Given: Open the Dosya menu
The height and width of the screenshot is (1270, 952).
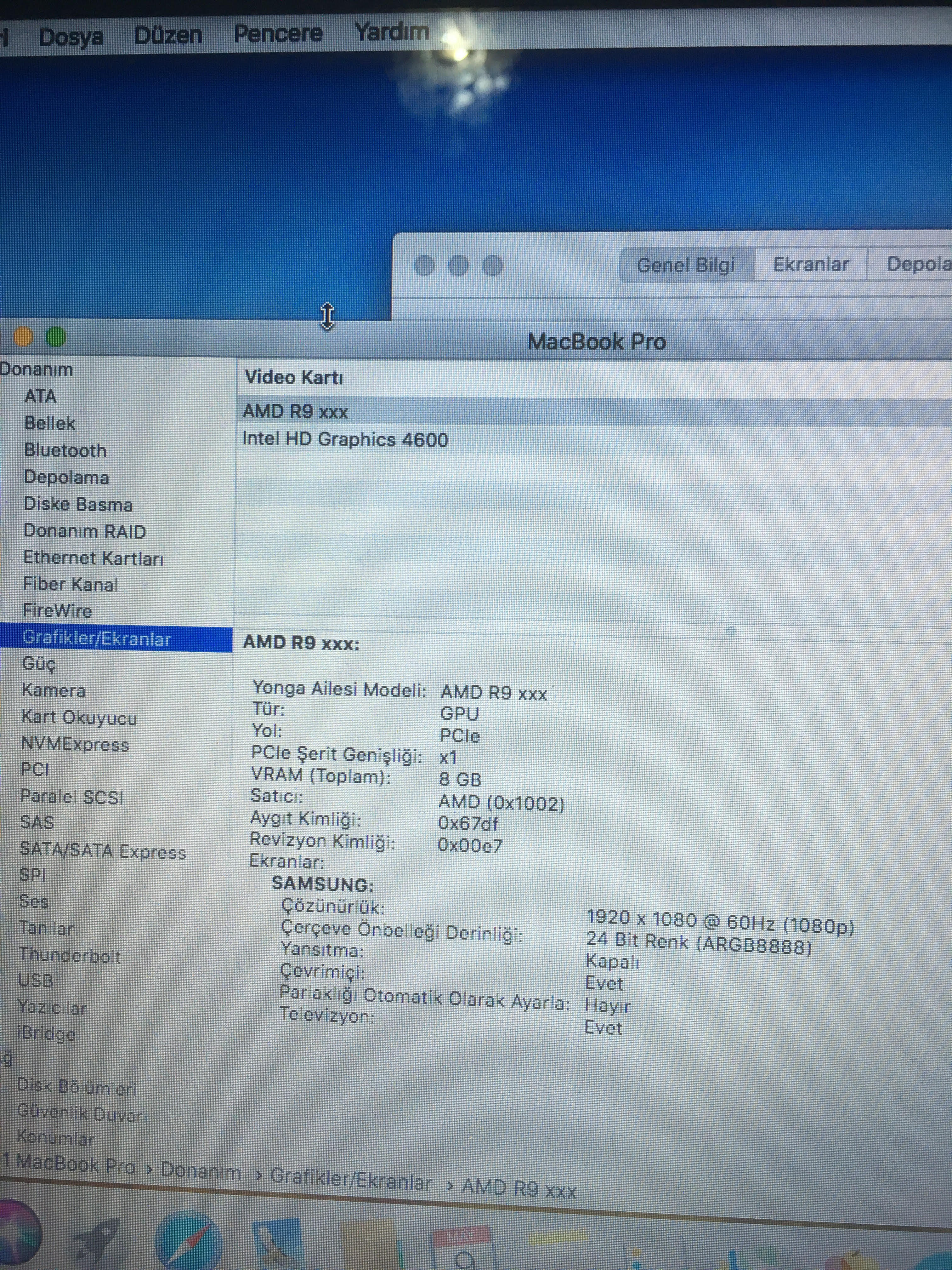Looking at the screenshot, I should coord(71,37).
